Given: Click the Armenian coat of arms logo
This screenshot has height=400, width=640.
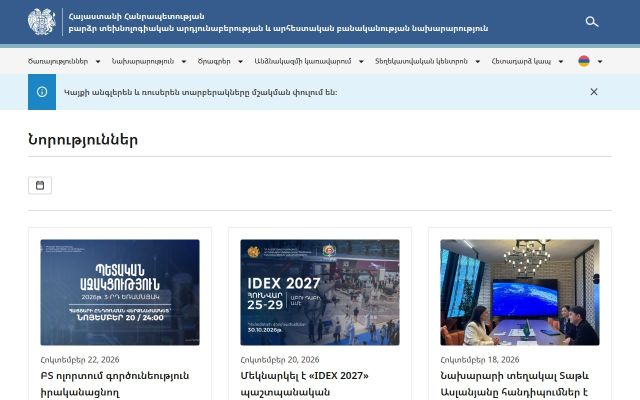Looking at the screenshot, I should pyautogui.click(x=42, y=22).
